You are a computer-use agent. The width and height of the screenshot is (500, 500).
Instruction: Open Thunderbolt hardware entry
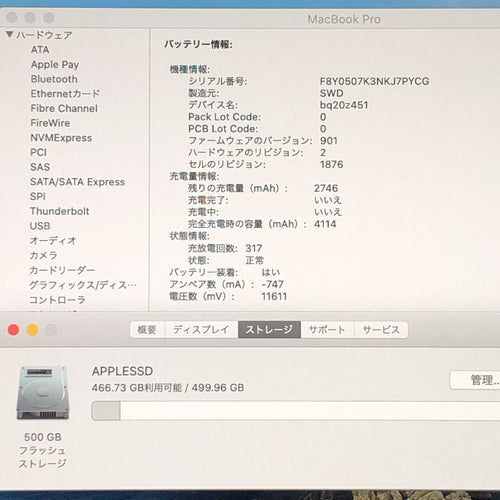[59, 211]
